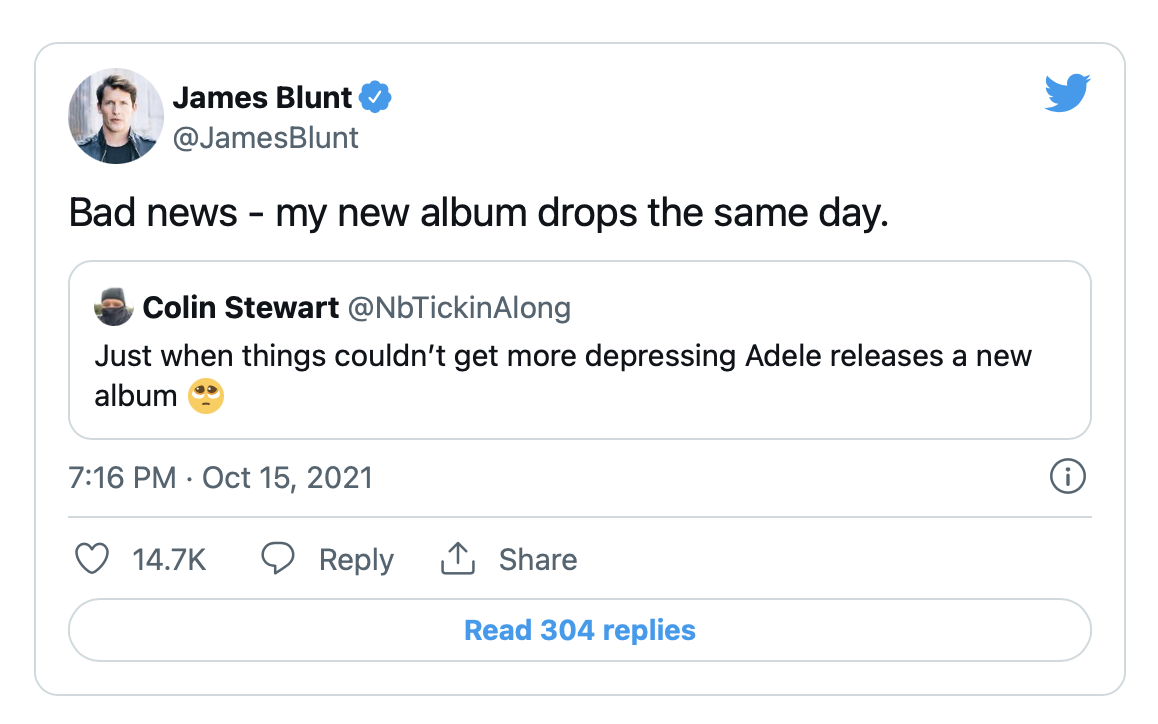This screenshot has width=1158, height=724.
Task: Visit the @JamesBlunt handle link
Action: 266,137
